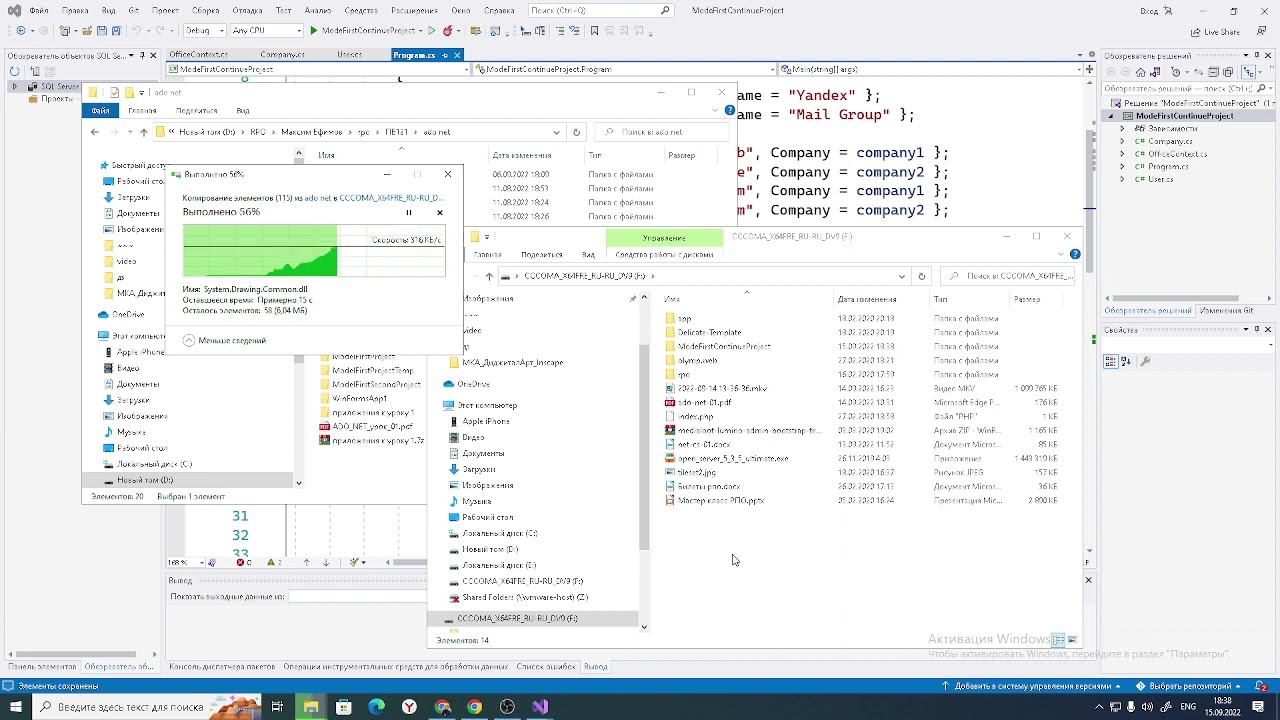Collapse copy details with Меньше сведений
The image size is (1280, 720).
224,341
